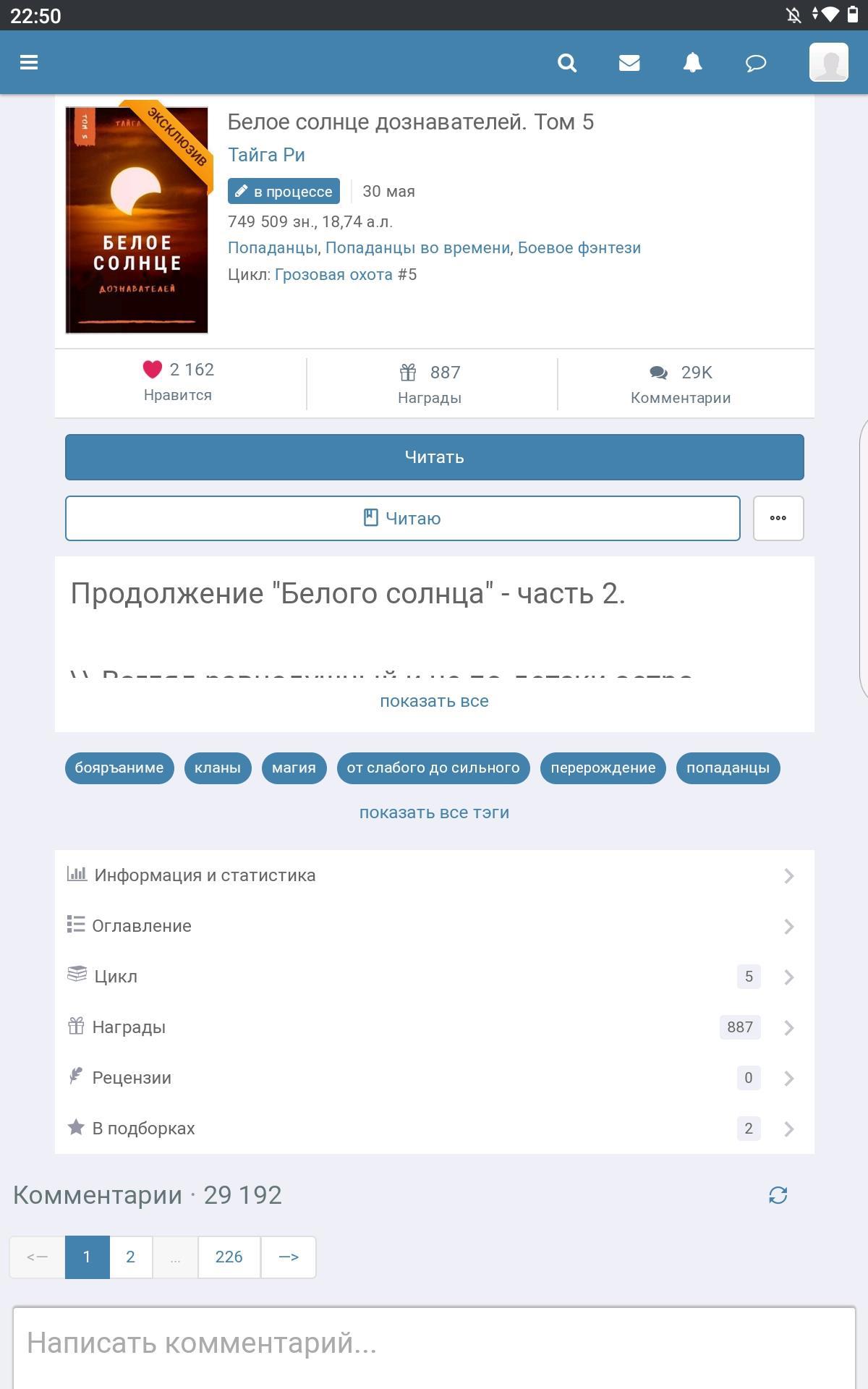Screen dimensions: 868x1389
Task: Open the Оглавление contents row
Action: (x=434, y=926)
